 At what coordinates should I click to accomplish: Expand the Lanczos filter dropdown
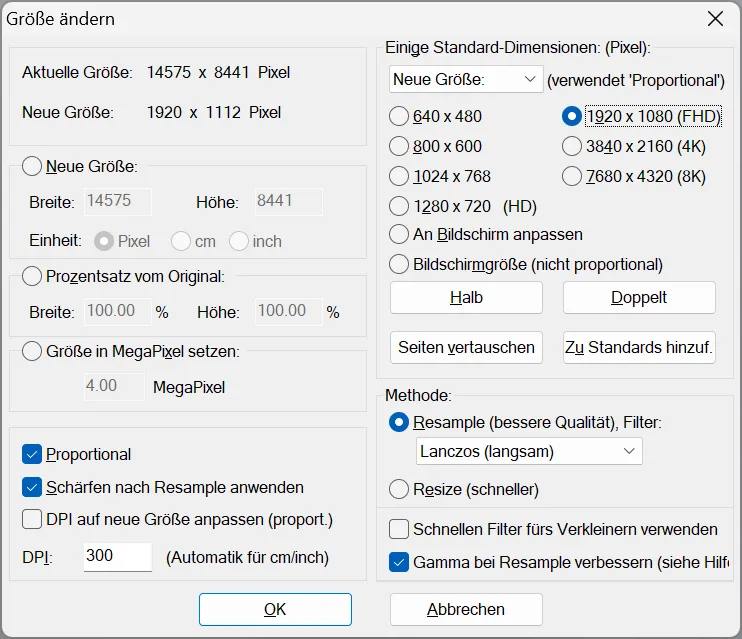[529, 452]
